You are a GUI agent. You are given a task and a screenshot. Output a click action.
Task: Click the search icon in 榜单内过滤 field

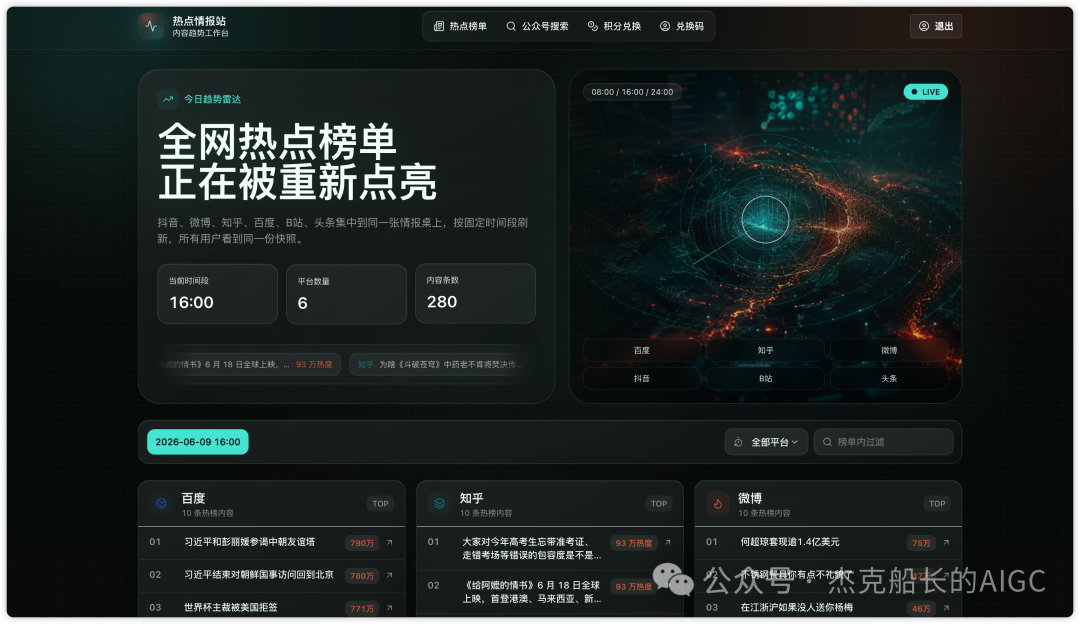827,442
